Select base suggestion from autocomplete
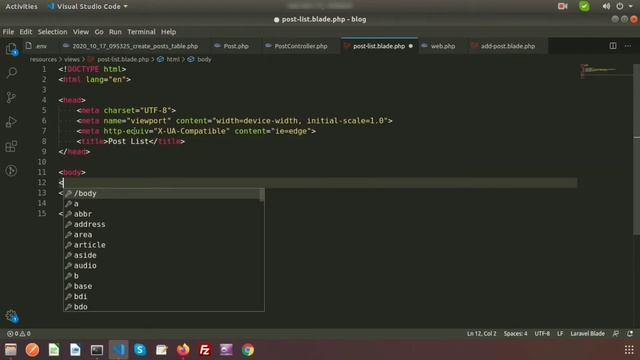The width and height of the screenshot is (640, 360). (164, 286)
